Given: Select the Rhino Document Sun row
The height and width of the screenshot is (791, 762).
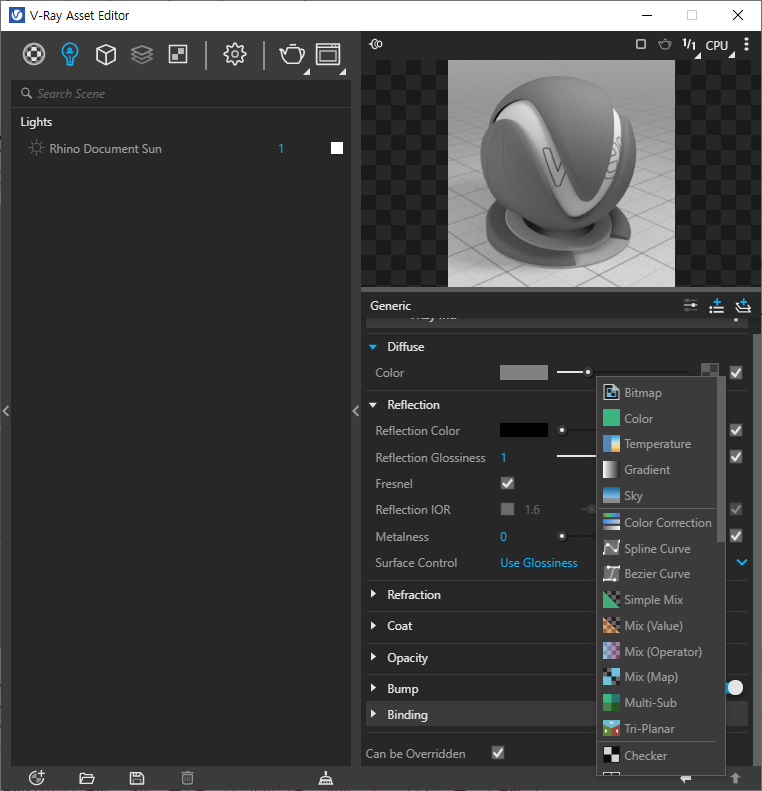Looking at the screenshot, I should 181,148.
